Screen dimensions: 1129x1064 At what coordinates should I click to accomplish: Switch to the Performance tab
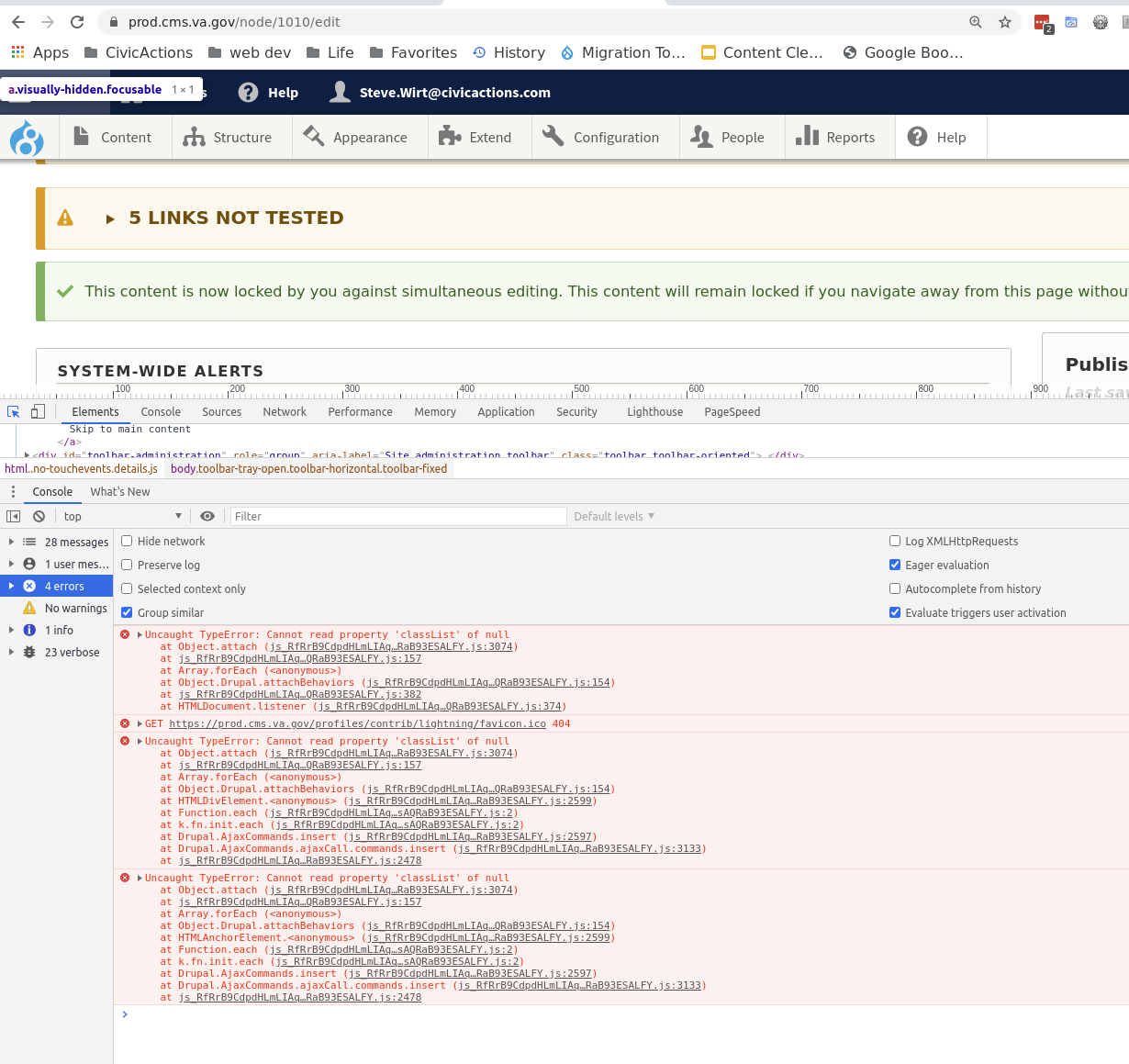(x=361, y=412)
